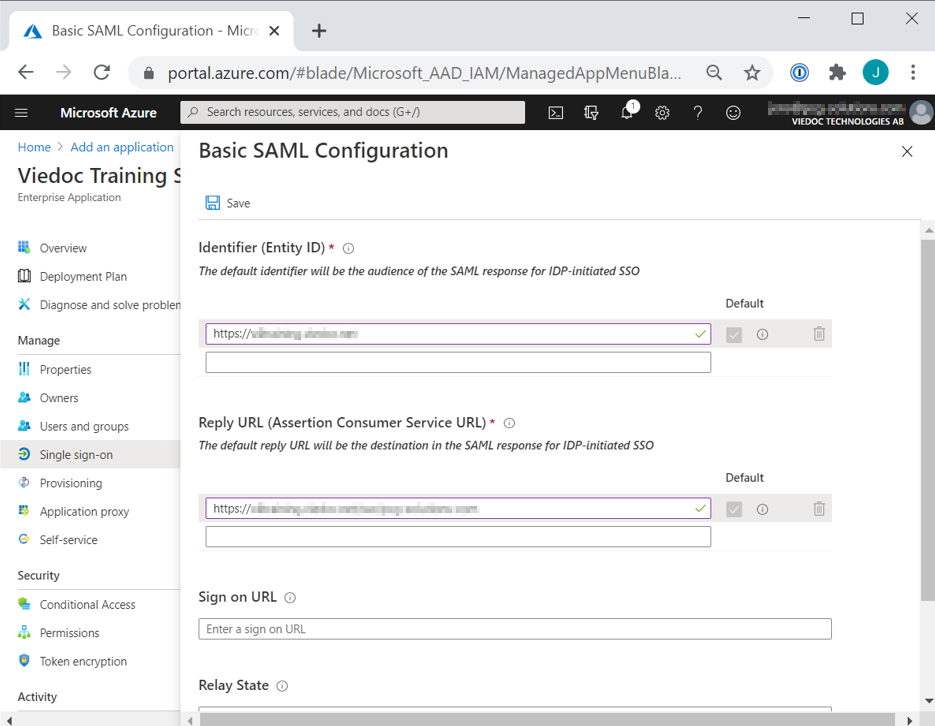935x726 pixels.
Task: Expand the Azure portal hamburger menu
Action: [x=21, y=113]
